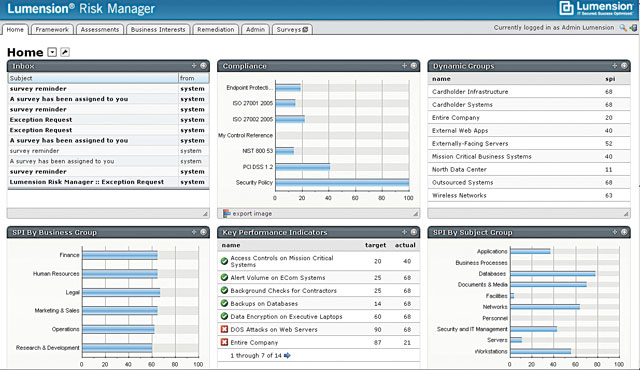Click the plus icon on Inbox panel
The image size is (640, 370).
click(194, 66)
